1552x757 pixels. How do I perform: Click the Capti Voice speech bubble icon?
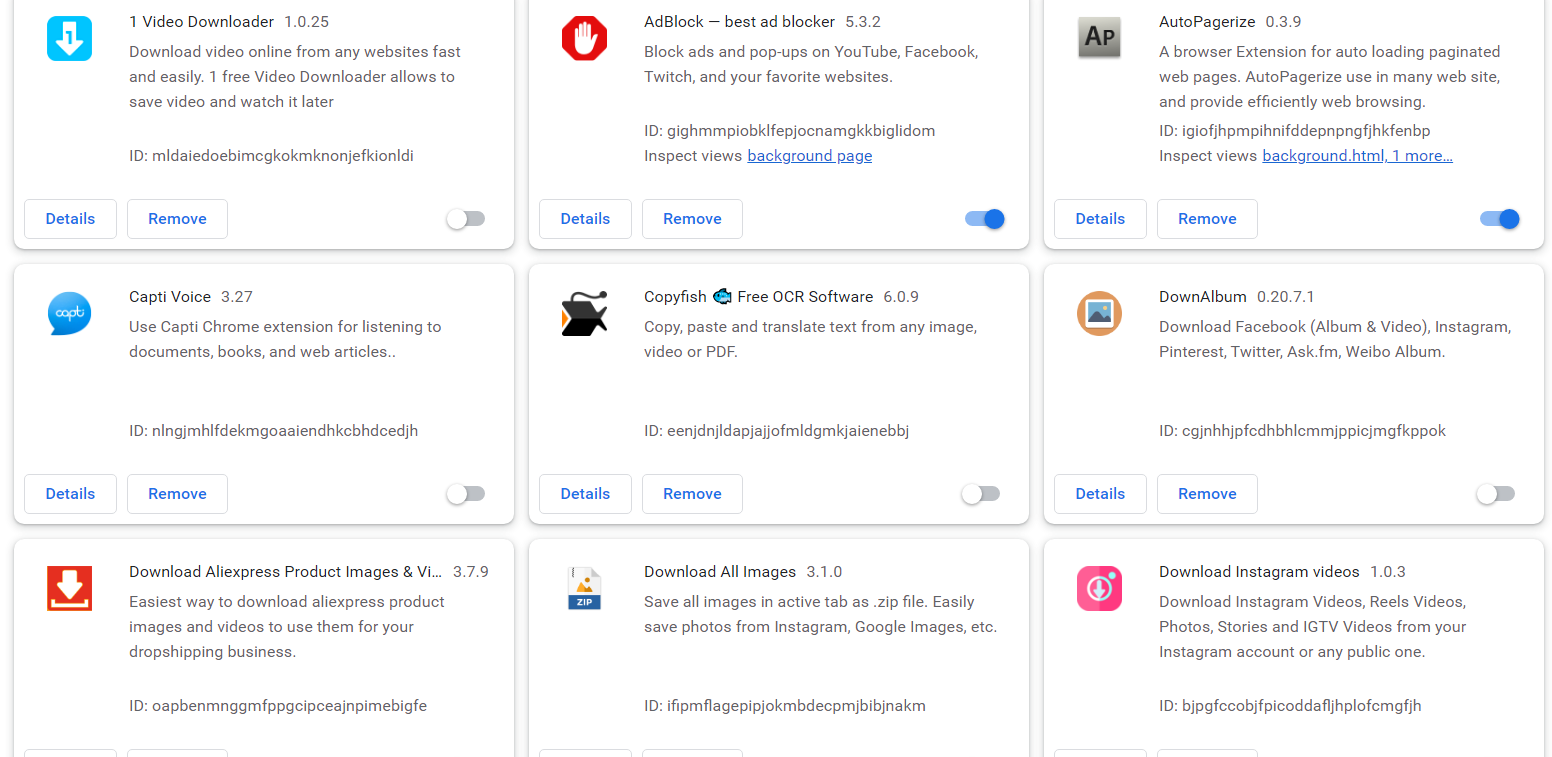pyautogui.click(x=69, y=313)
